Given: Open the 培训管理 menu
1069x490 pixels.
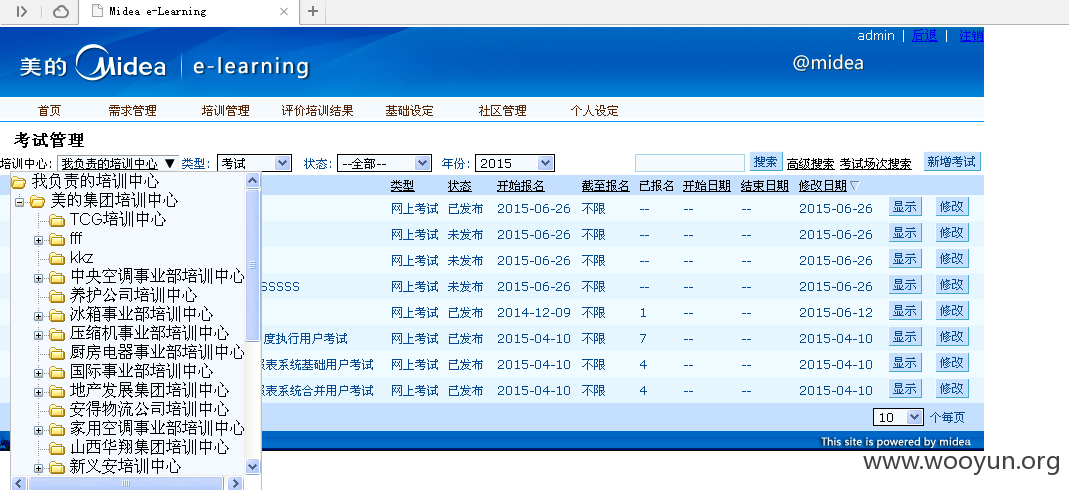Looking at the screenshot, I should (x=226, y=110).
